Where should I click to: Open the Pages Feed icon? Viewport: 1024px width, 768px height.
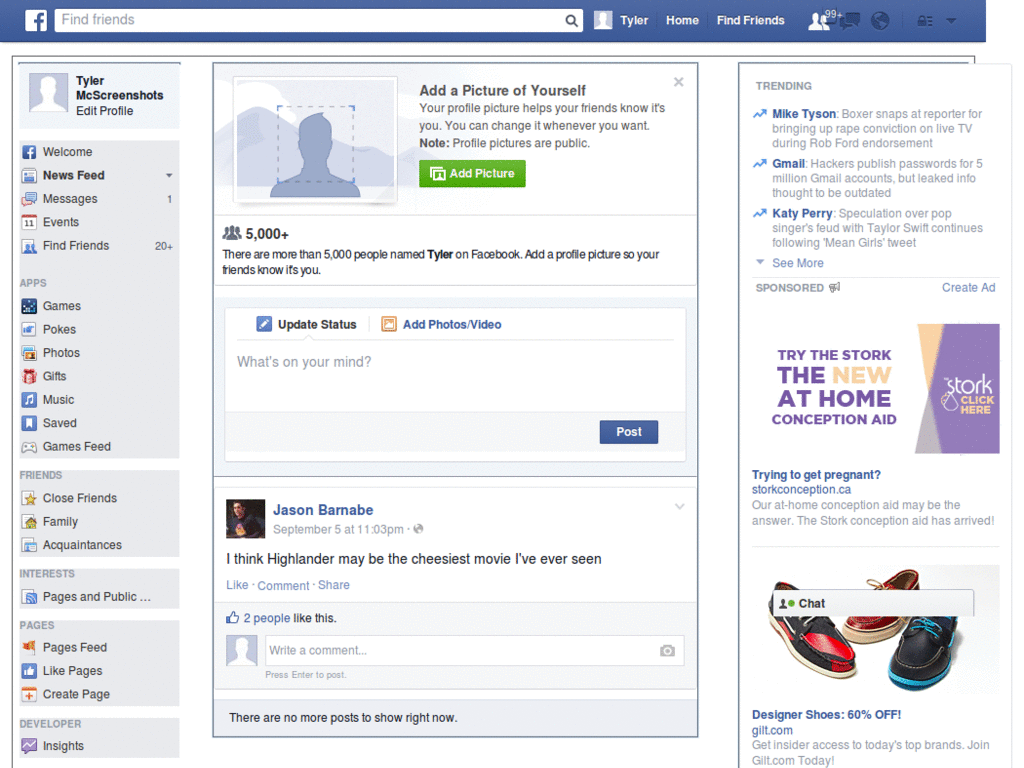pyautogui.click(x=29, y=647)
